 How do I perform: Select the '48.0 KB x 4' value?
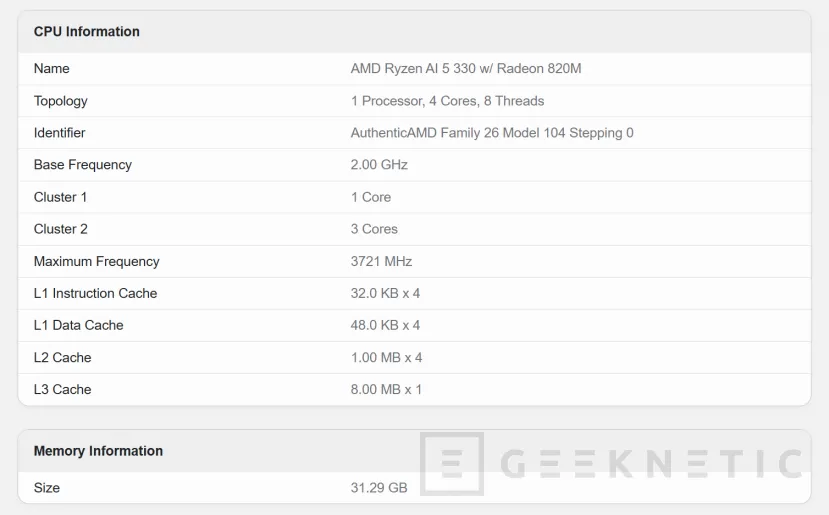[385, 325]
